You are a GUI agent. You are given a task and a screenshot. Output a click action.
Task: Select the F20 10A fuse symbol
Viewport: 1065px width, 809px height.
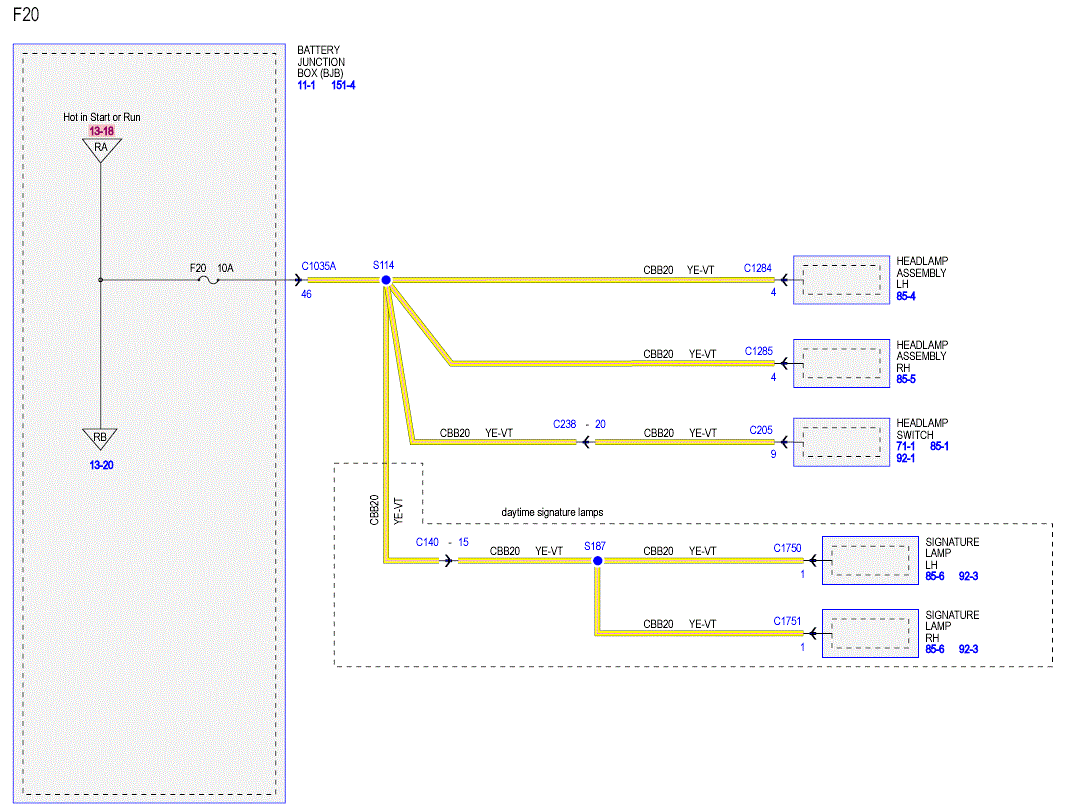210,280
